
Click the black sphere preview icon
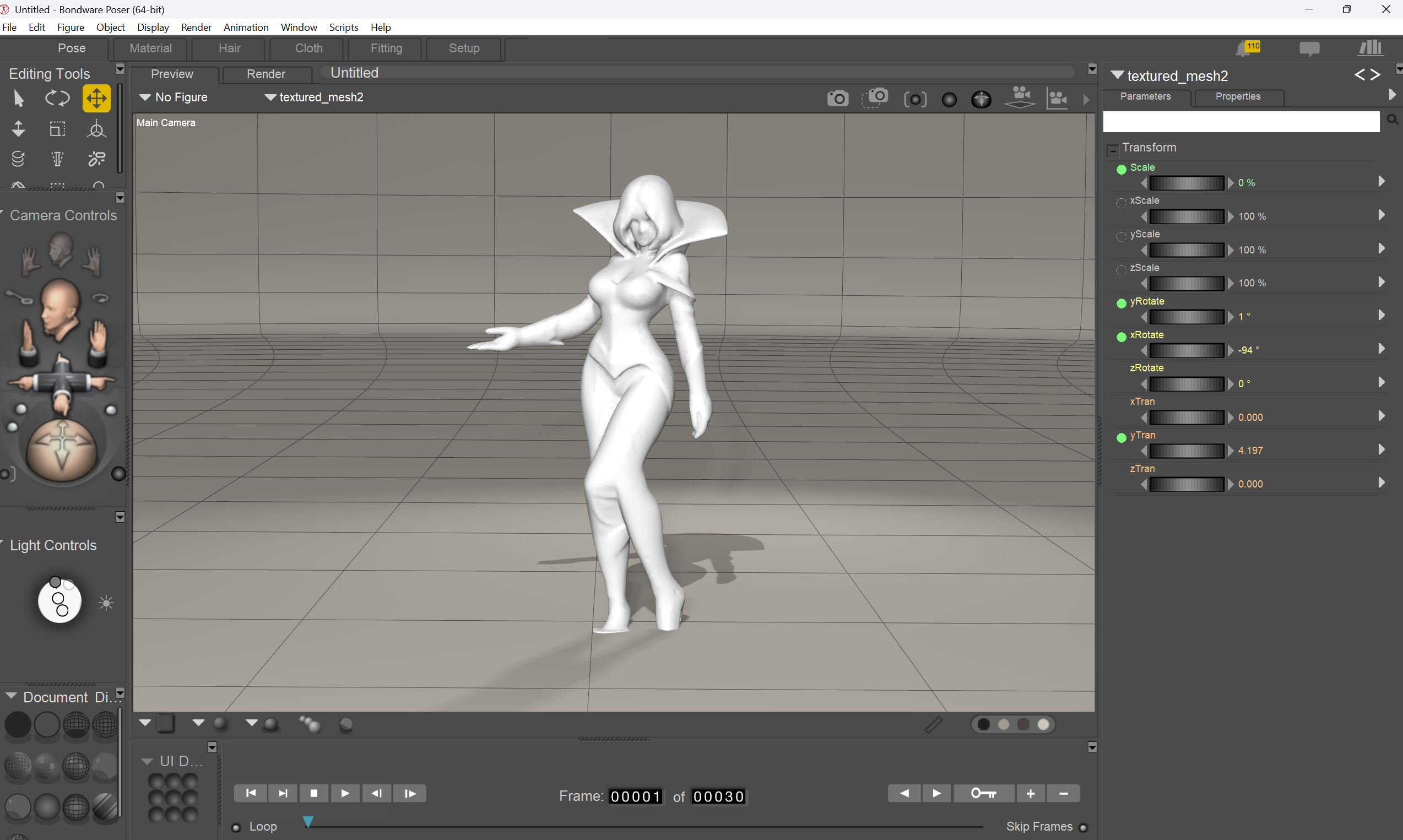[949, 100]
